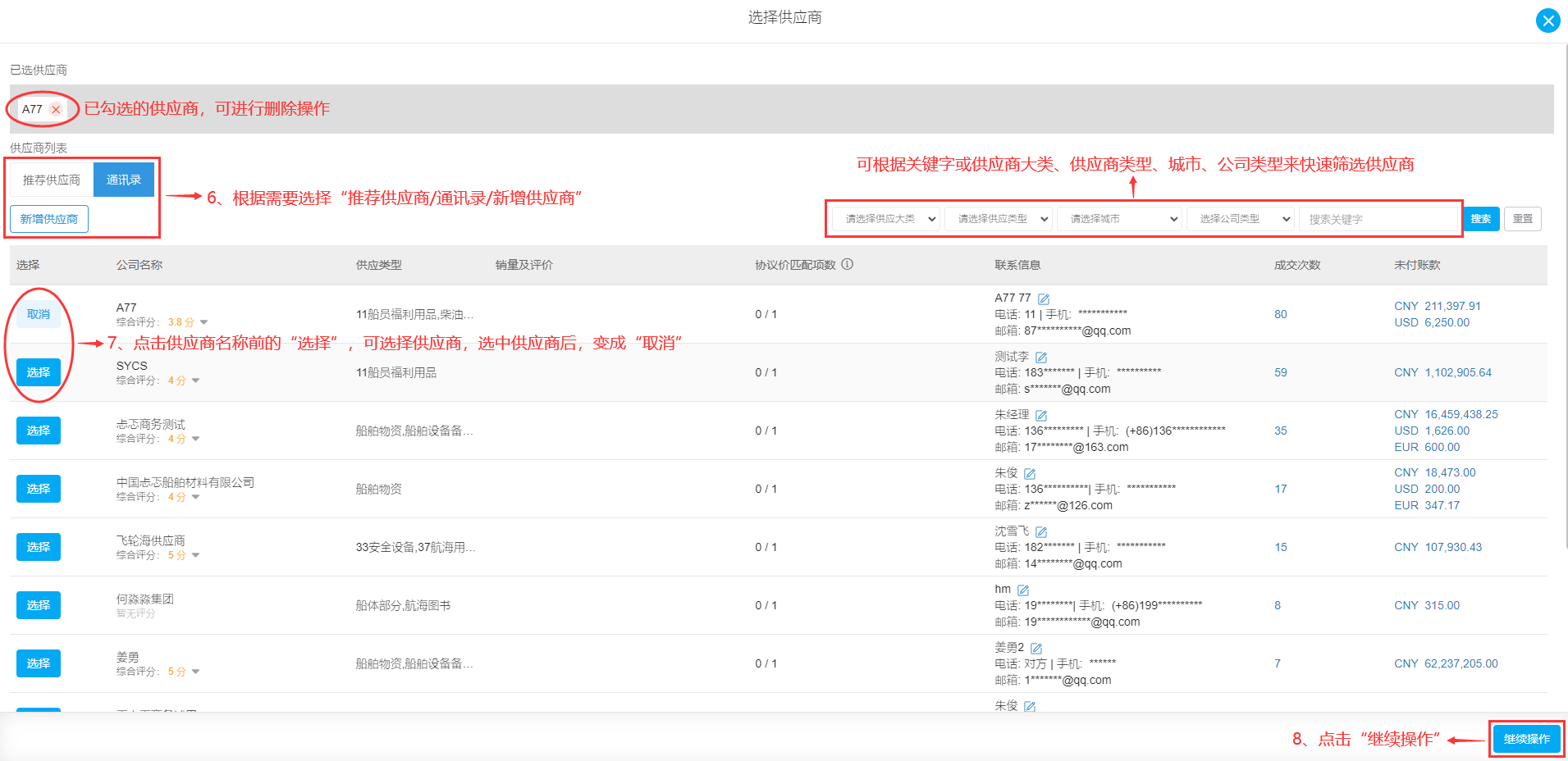
Task: Open transaction count 35 for 志芯商务测试
Action: [1281, 431]
